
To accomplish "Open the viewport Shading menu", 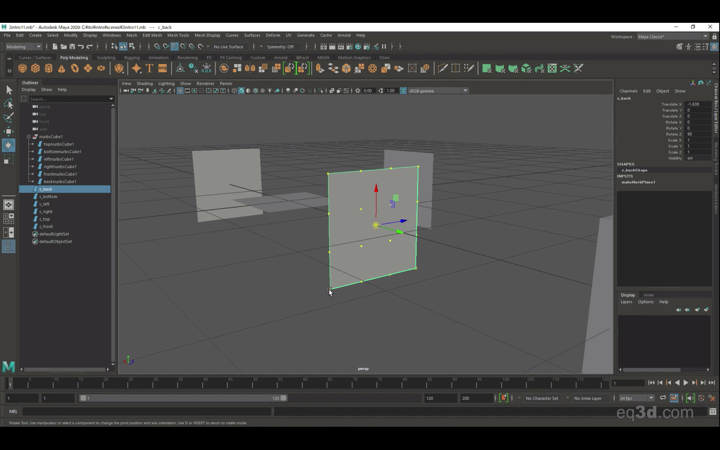I will (144, 83).
